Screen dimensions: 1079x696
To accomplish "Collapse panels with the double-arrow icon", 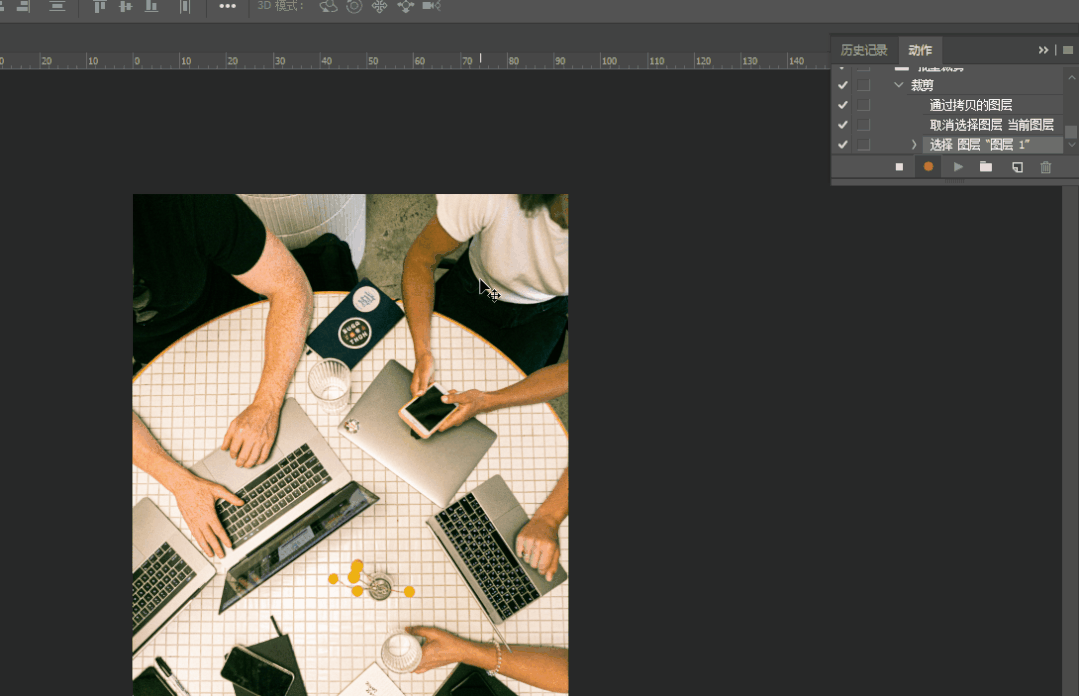I will click(1043, 50).
